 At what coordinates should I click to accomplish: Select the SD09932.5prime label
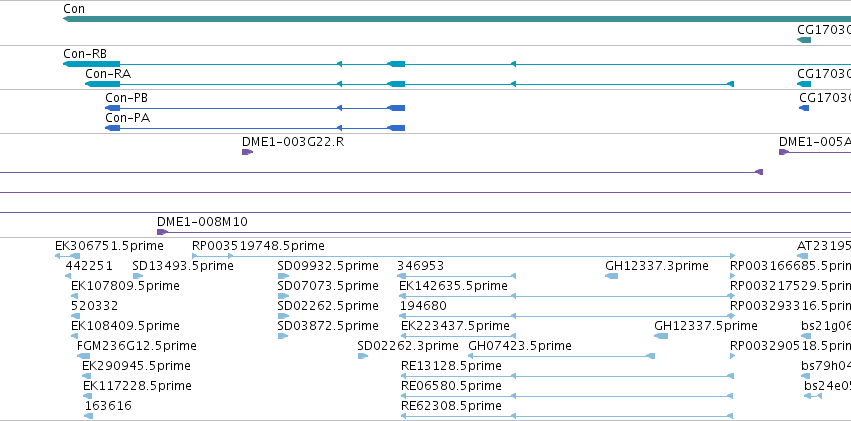click(x=328, y=266)
